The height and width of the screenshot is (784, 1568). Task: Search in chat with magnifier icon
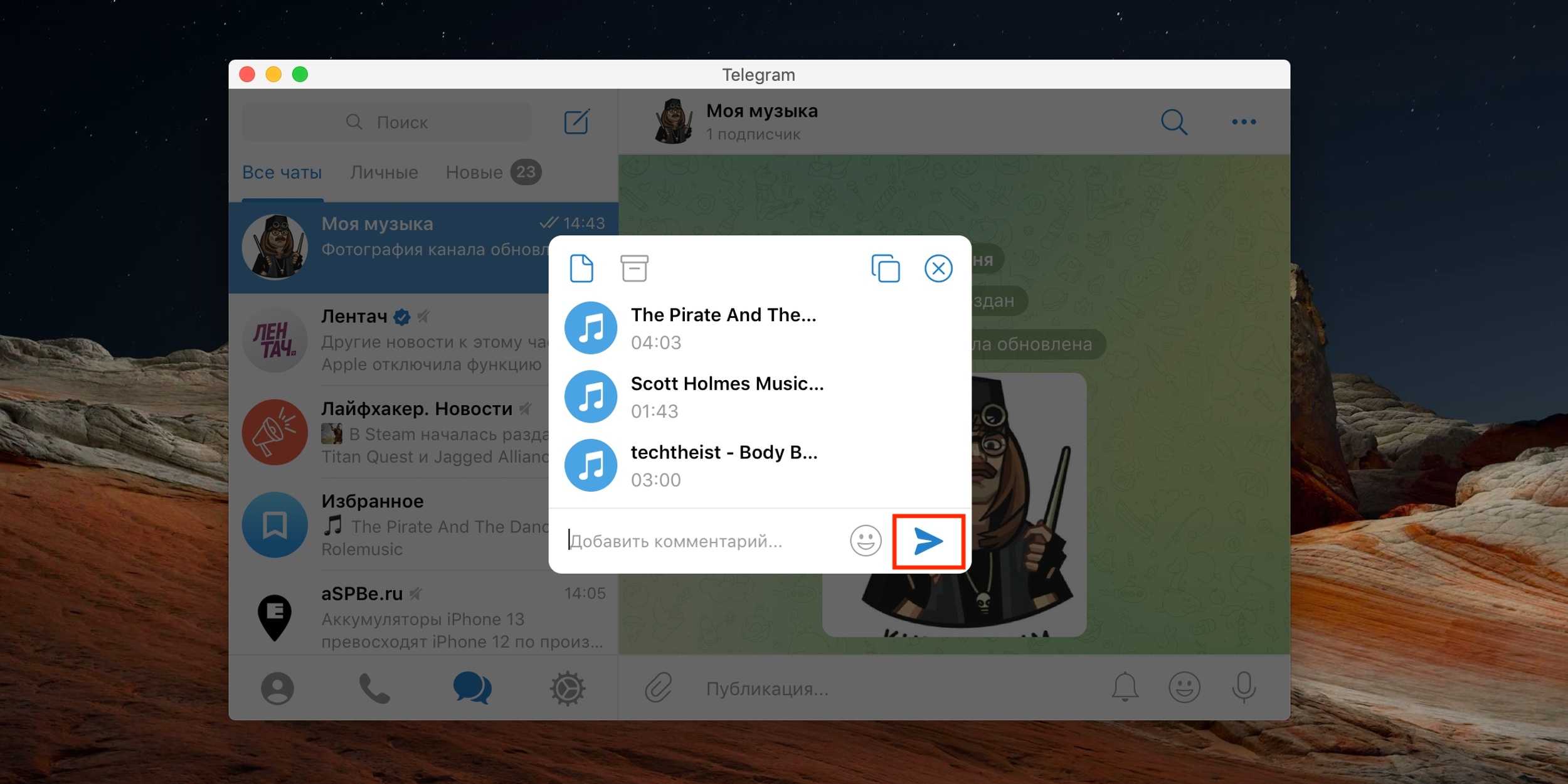point(1174,122)
